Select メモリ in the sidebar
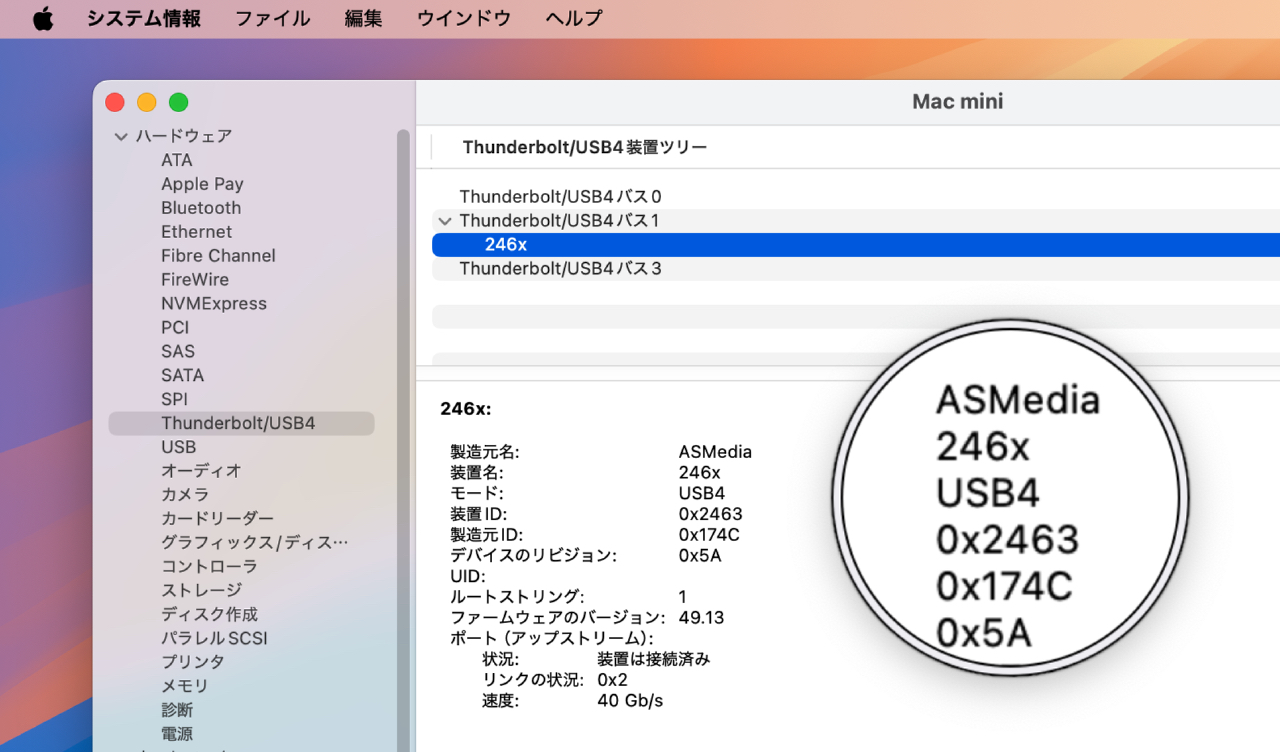This screenshot has width=1280, height=752. [185, 686]
